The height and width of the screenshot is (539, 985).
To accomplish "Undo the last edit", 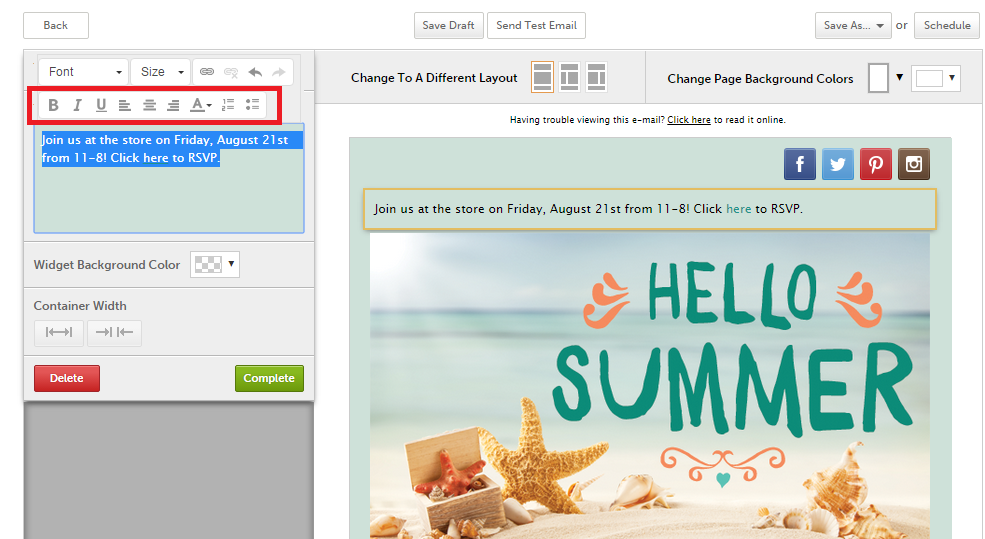I will pos(255,72).
